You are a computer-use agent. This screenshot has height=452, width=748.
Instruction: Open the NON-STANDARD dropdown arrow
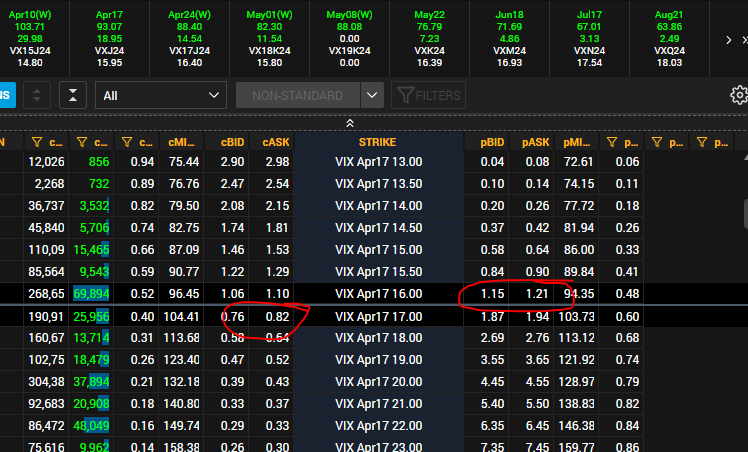click(372, 95)
